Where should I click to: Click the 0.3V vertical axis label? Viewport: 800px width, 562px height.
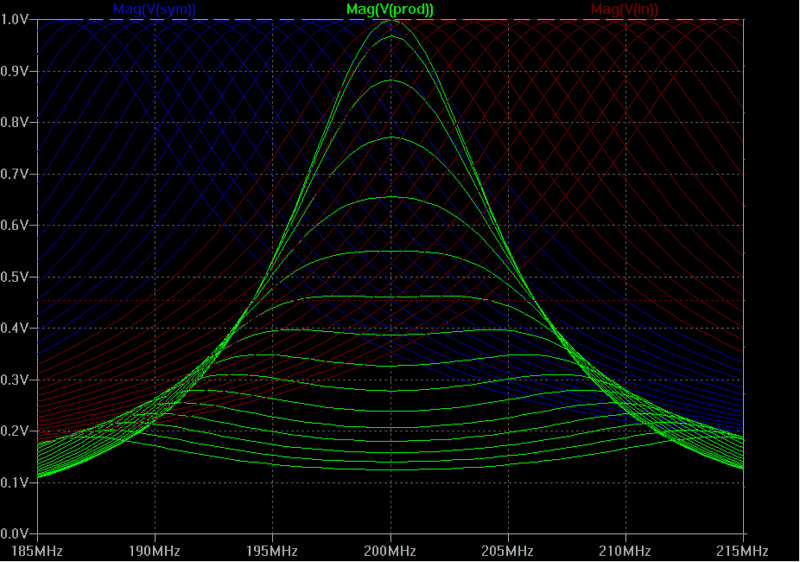pos(19,380)
